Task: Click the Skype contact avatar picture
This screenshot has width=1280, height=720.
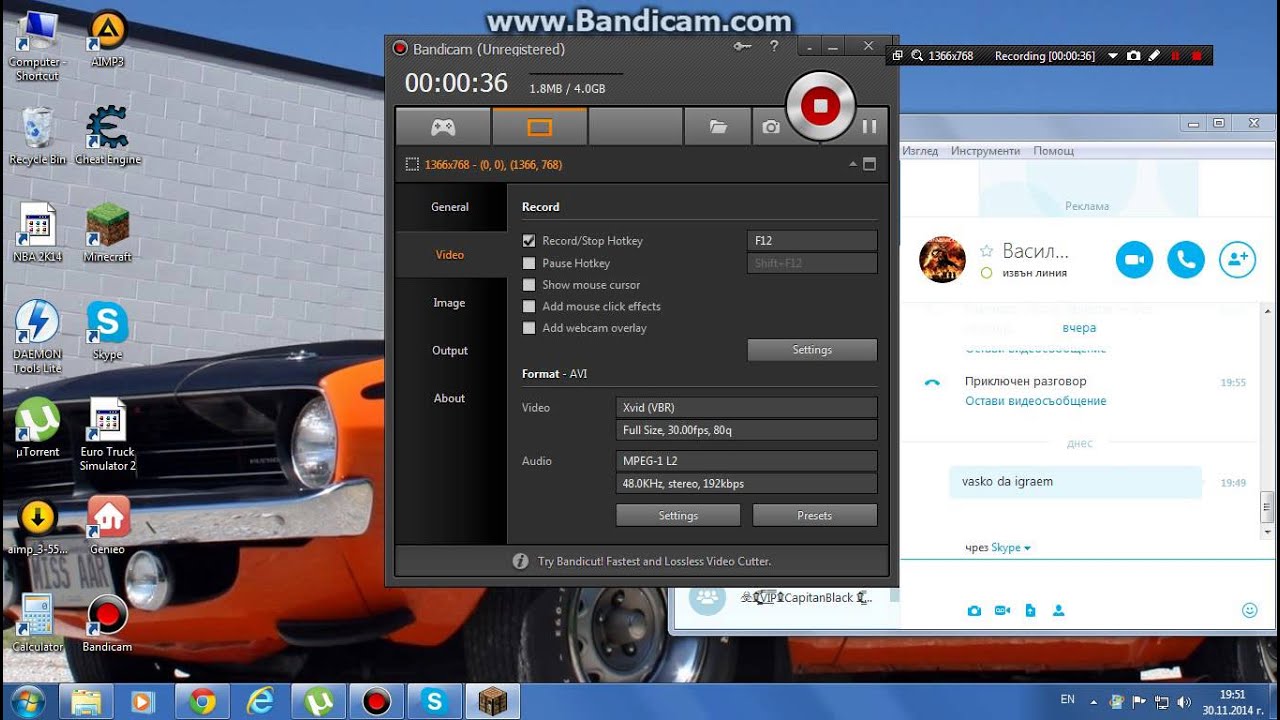Action: 942,260
